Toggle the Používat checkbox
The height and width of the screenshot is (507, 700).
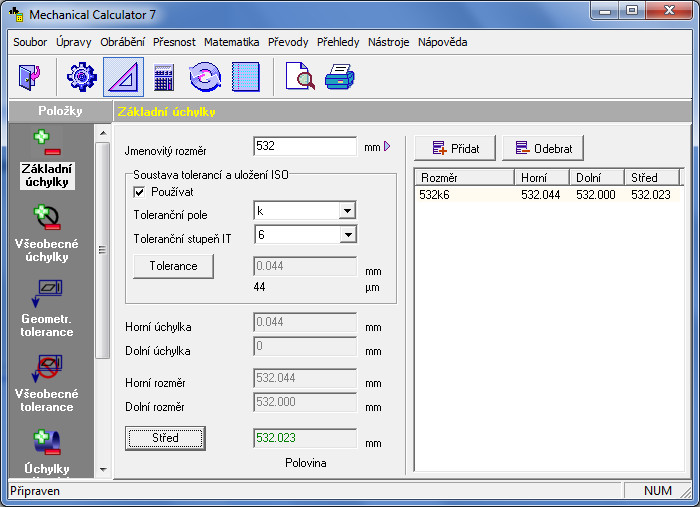click(x=139, y=192)
